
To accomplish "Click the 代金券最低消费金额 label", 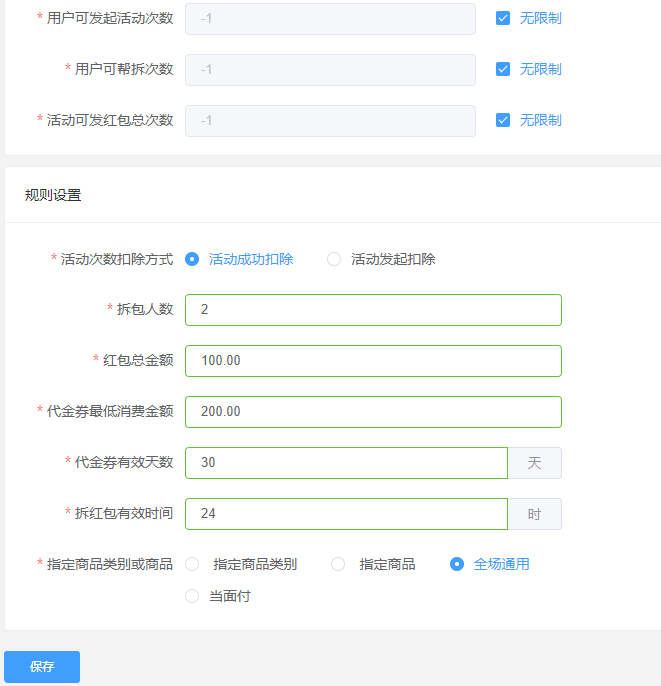I will coord(110,411).
